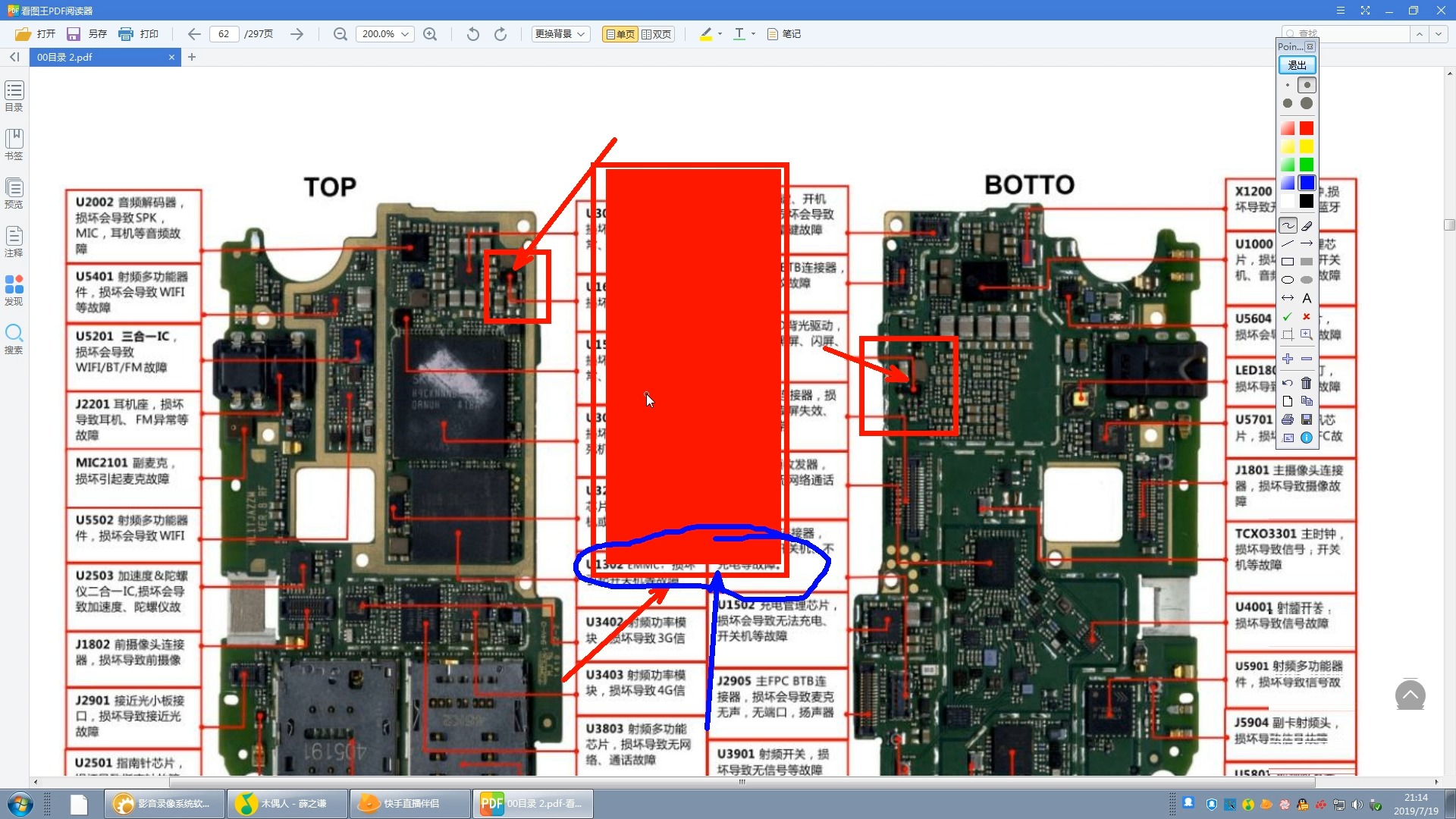Rotate page clockwise

[x=500, y=34]
